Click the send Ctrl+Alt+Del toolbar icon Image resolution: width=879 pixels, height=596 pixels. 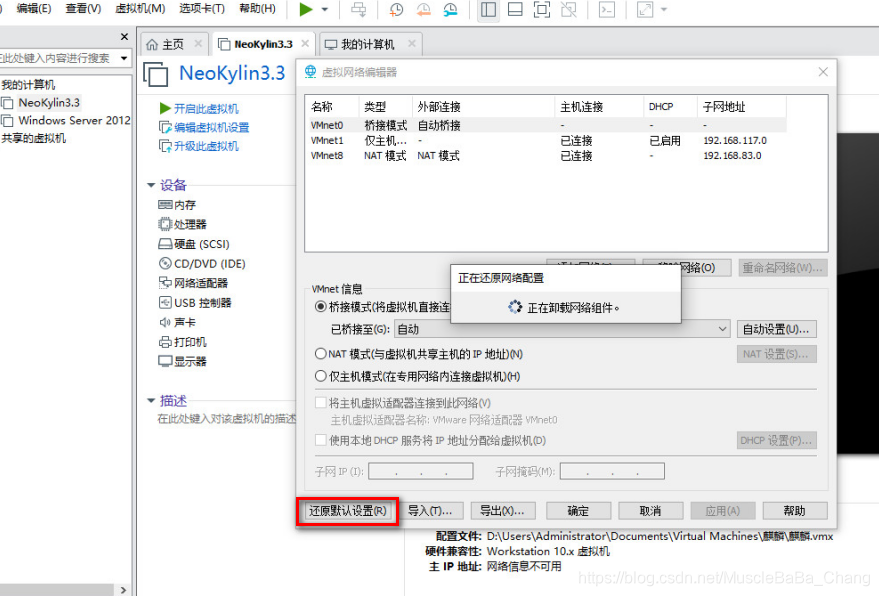[358, 10]
